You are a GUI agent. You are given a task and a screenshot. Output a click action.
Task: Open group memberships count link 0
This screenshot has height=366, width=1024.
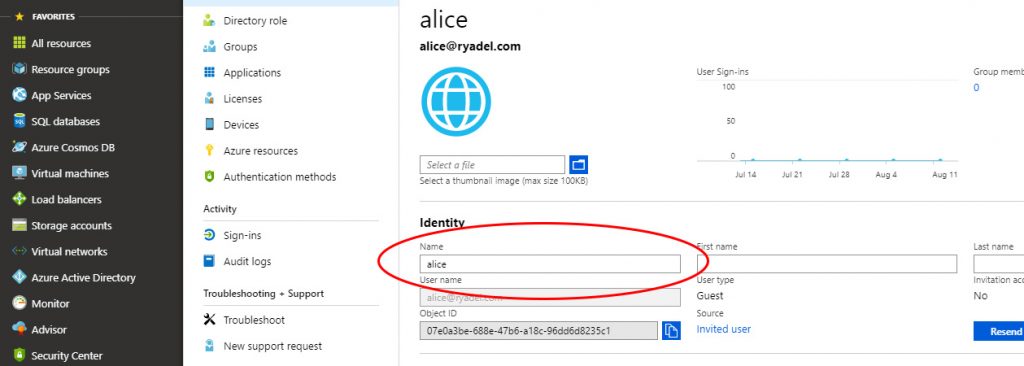coord(976,88)
